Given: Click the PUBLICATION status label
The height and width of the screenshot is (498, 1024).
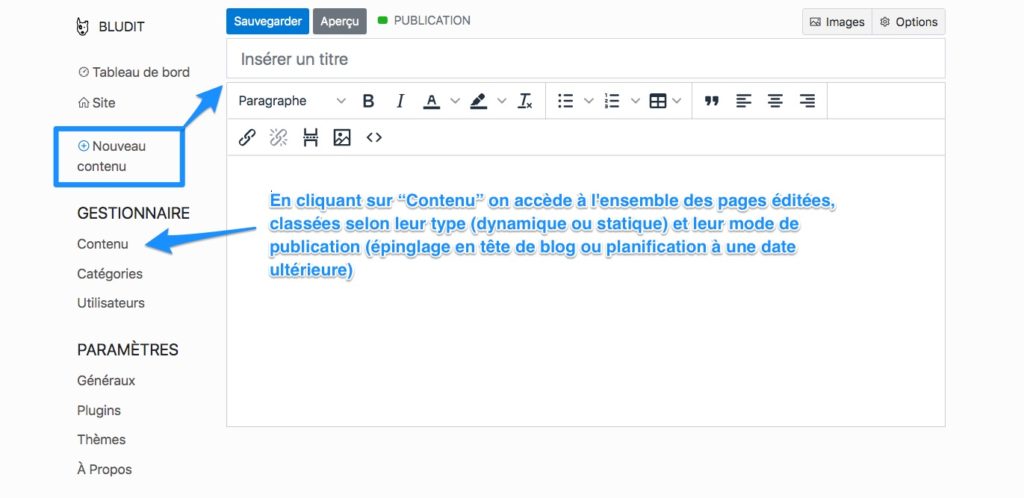Looking at the screenshot, I should pos(432,20).
